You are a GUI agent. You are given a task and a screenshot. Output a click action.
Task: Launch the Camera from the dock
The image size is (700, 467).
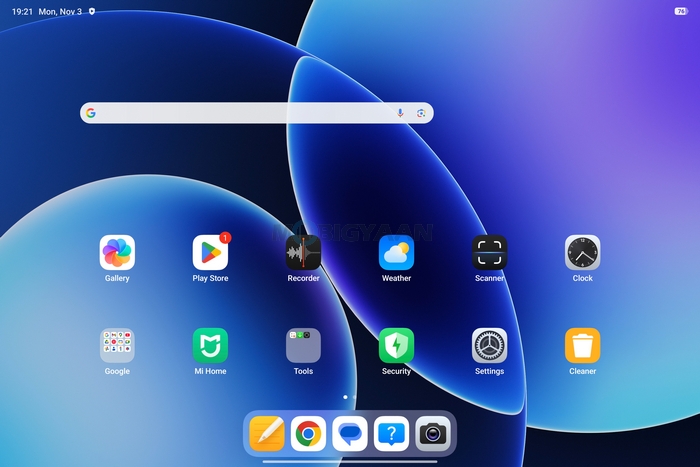[x=433, y=434]
